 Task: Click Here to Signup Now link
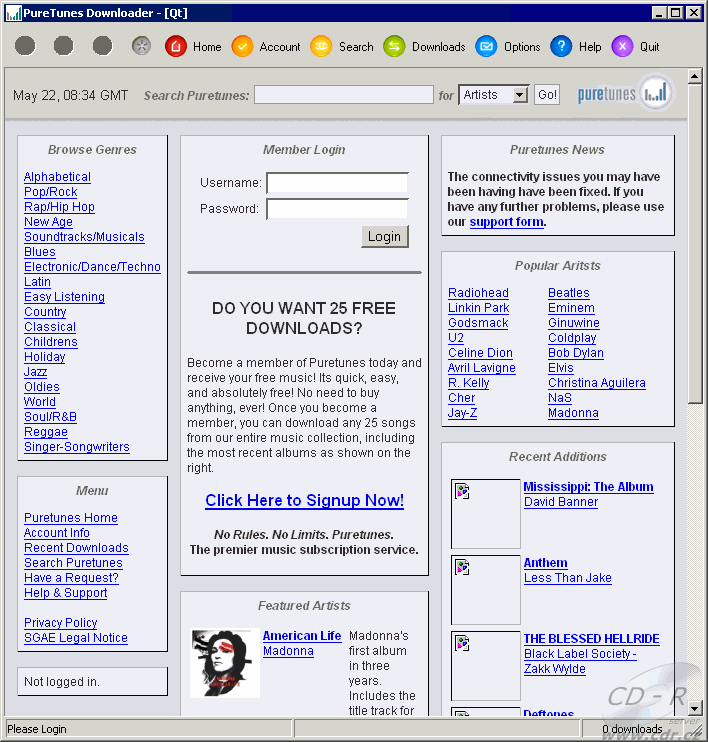point(304,500)
